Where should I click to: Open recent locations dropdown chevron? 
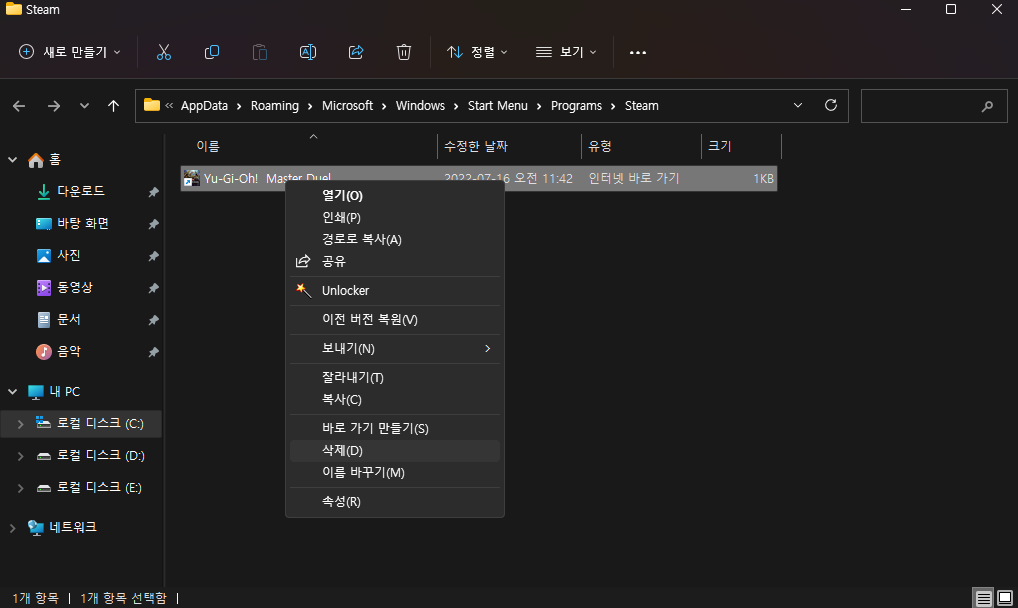(84, 106)
